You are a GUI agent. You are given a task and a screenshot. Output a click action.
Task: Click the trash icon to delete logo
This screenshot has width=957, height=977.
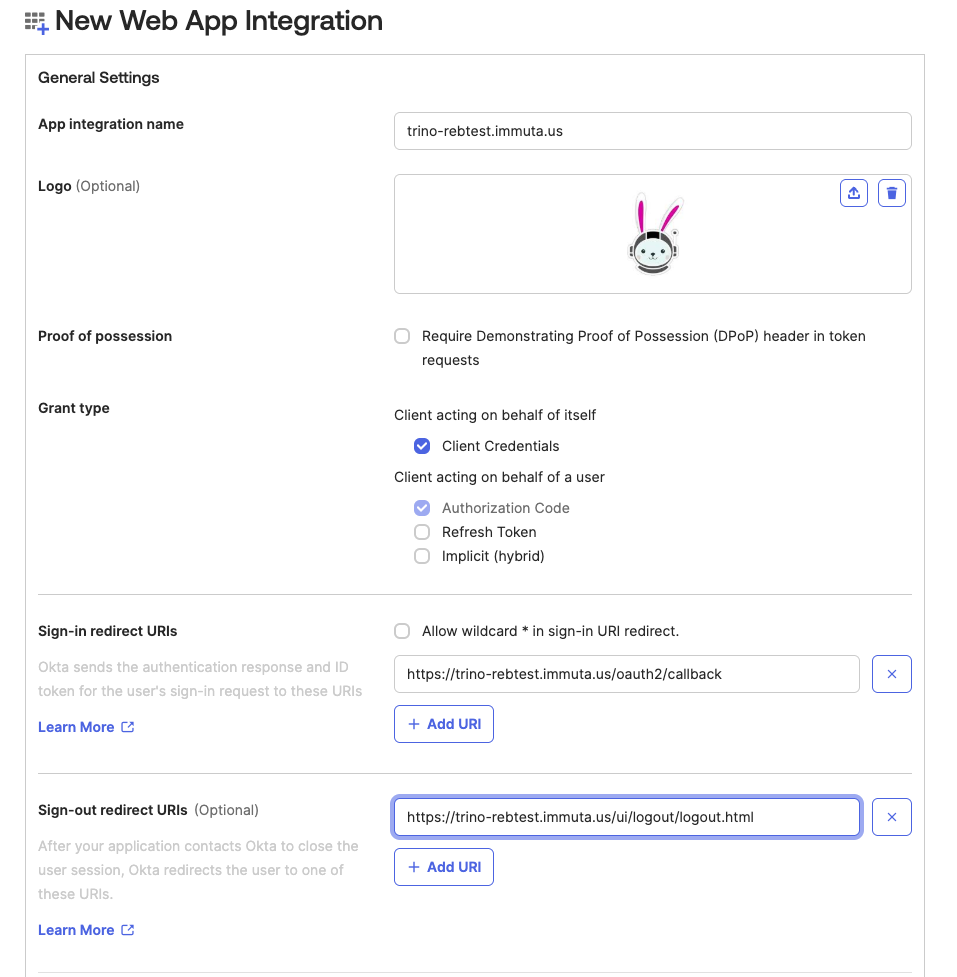click(892, 193)
